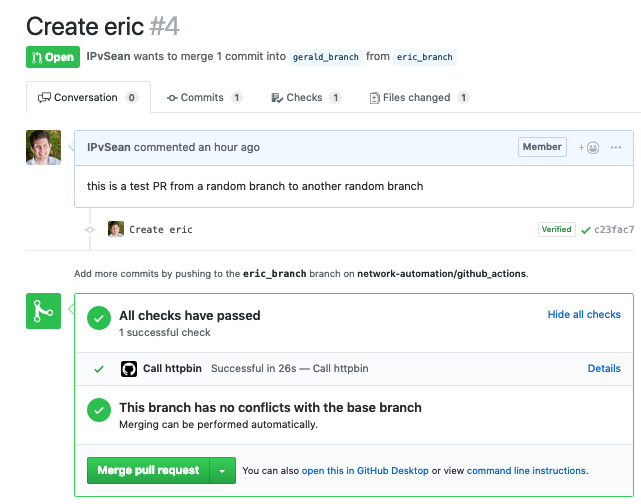Open the comment options ellipsis menu
The width and height of the screenshot is (641, 504).
[616, 148]
